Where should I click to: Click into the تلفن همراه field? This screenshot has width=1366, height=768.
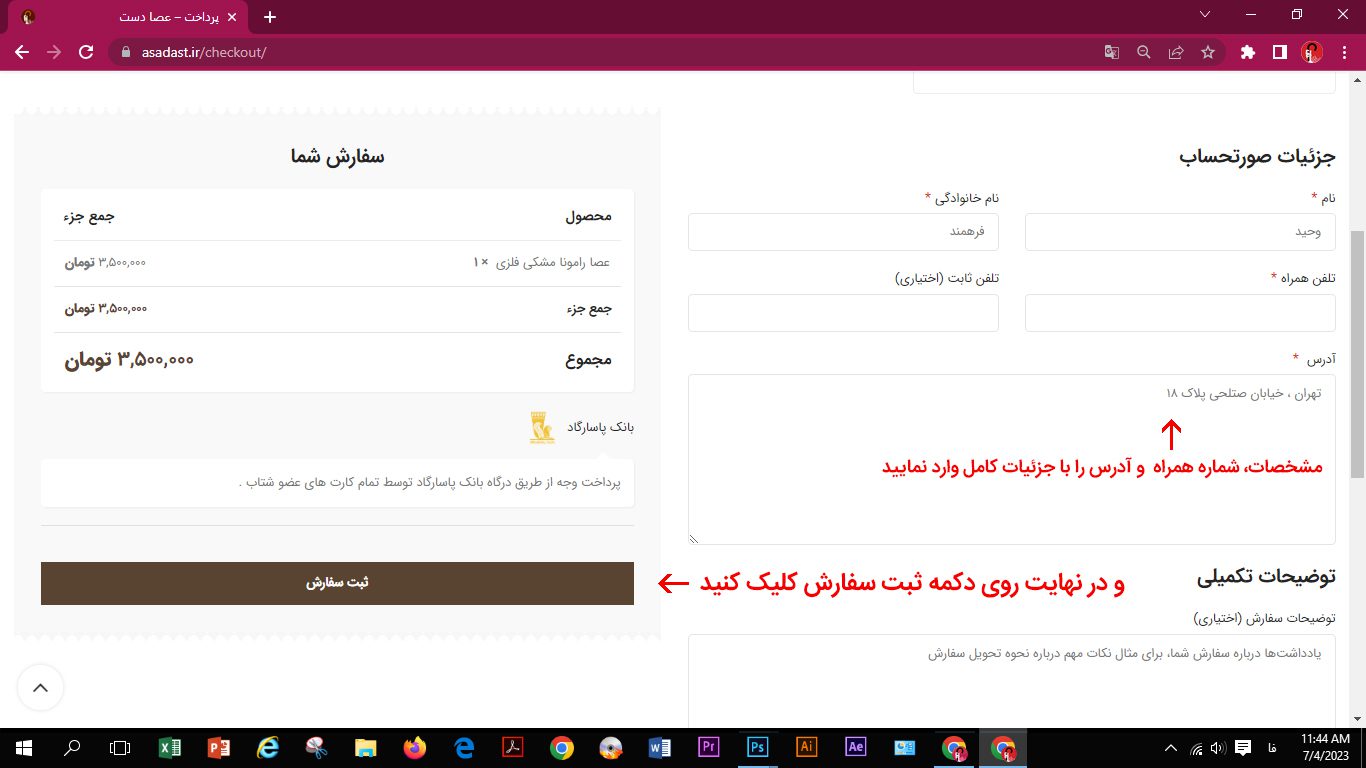click(1180, 313)
